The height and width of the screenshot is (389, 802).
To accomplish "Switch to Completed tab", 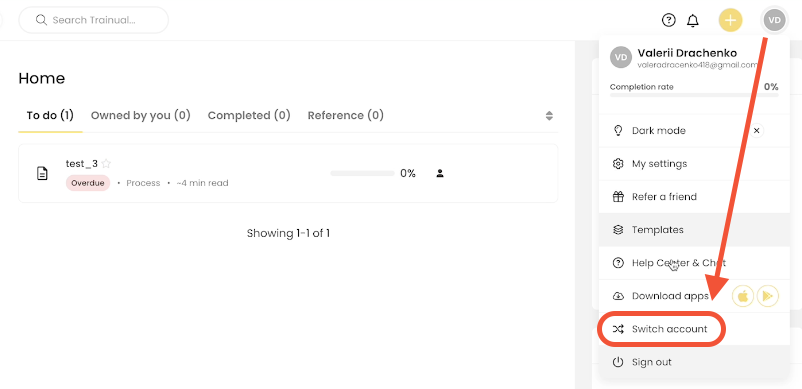I will (249, 116).
